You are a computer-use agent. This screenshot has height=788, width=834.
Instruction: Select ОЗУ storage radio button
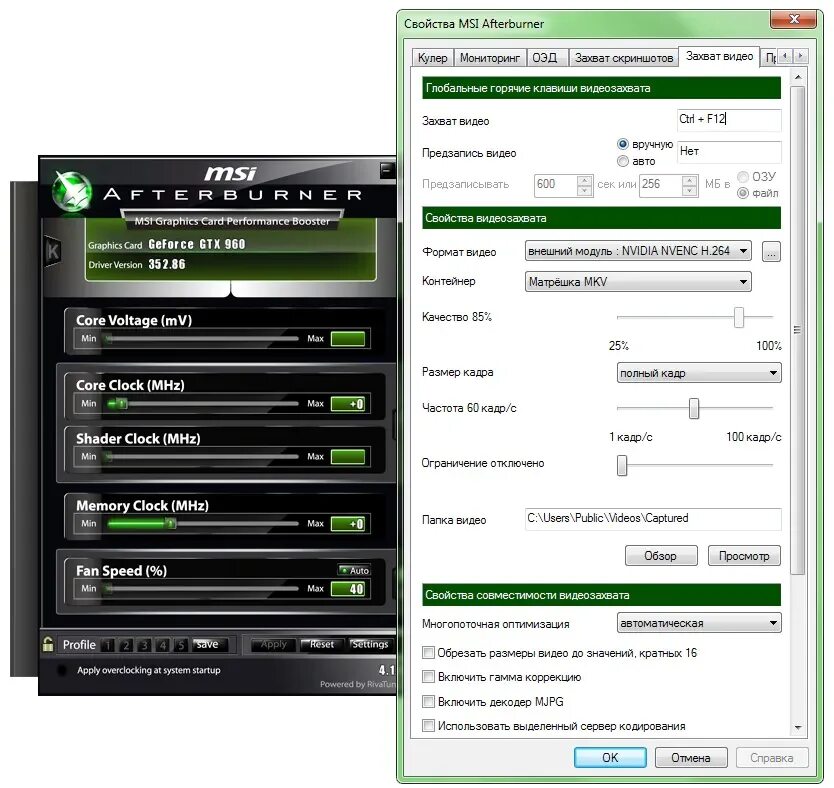pos(743,177)
